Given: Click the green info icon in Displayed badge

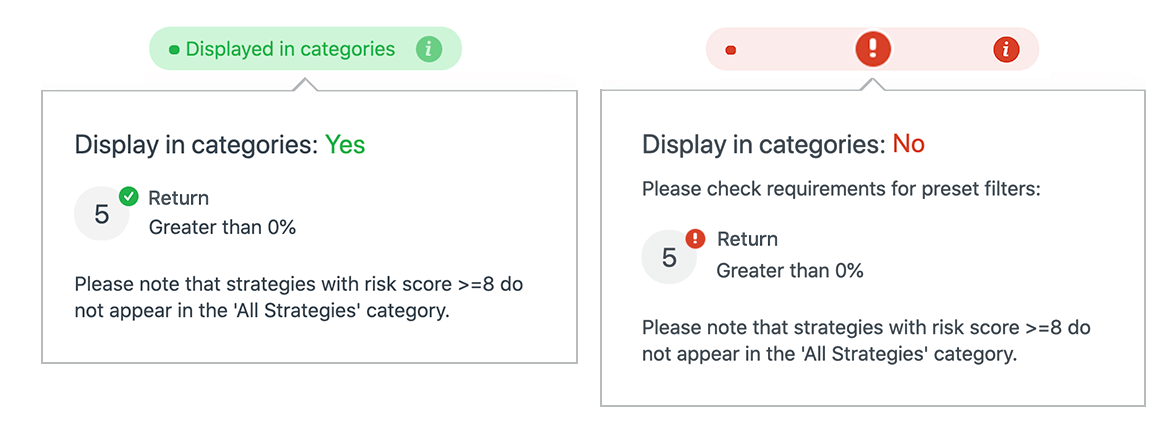Looking at the screenshot, I should pyautogui.click(x=429, y=48).
